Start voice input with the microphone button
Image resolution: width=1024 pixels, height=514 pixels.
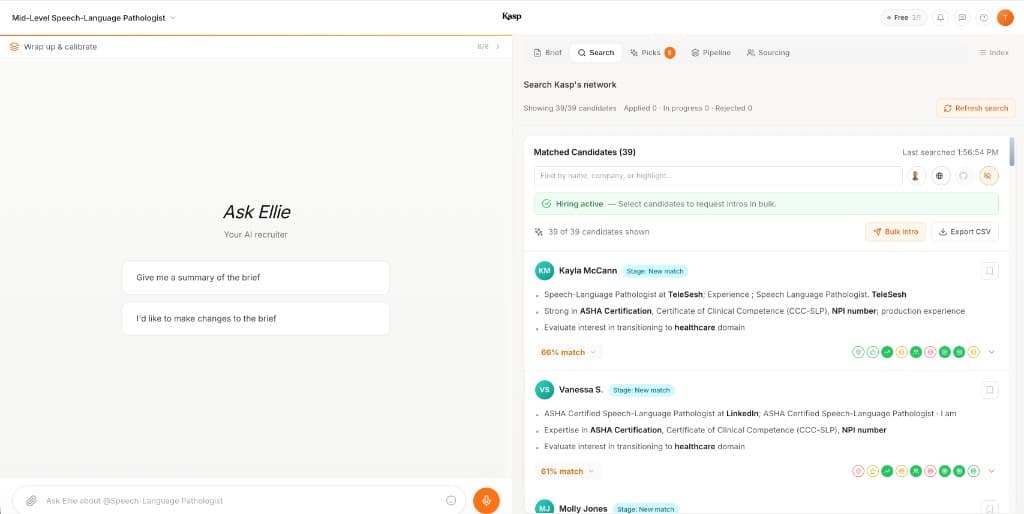coord(486,501)
